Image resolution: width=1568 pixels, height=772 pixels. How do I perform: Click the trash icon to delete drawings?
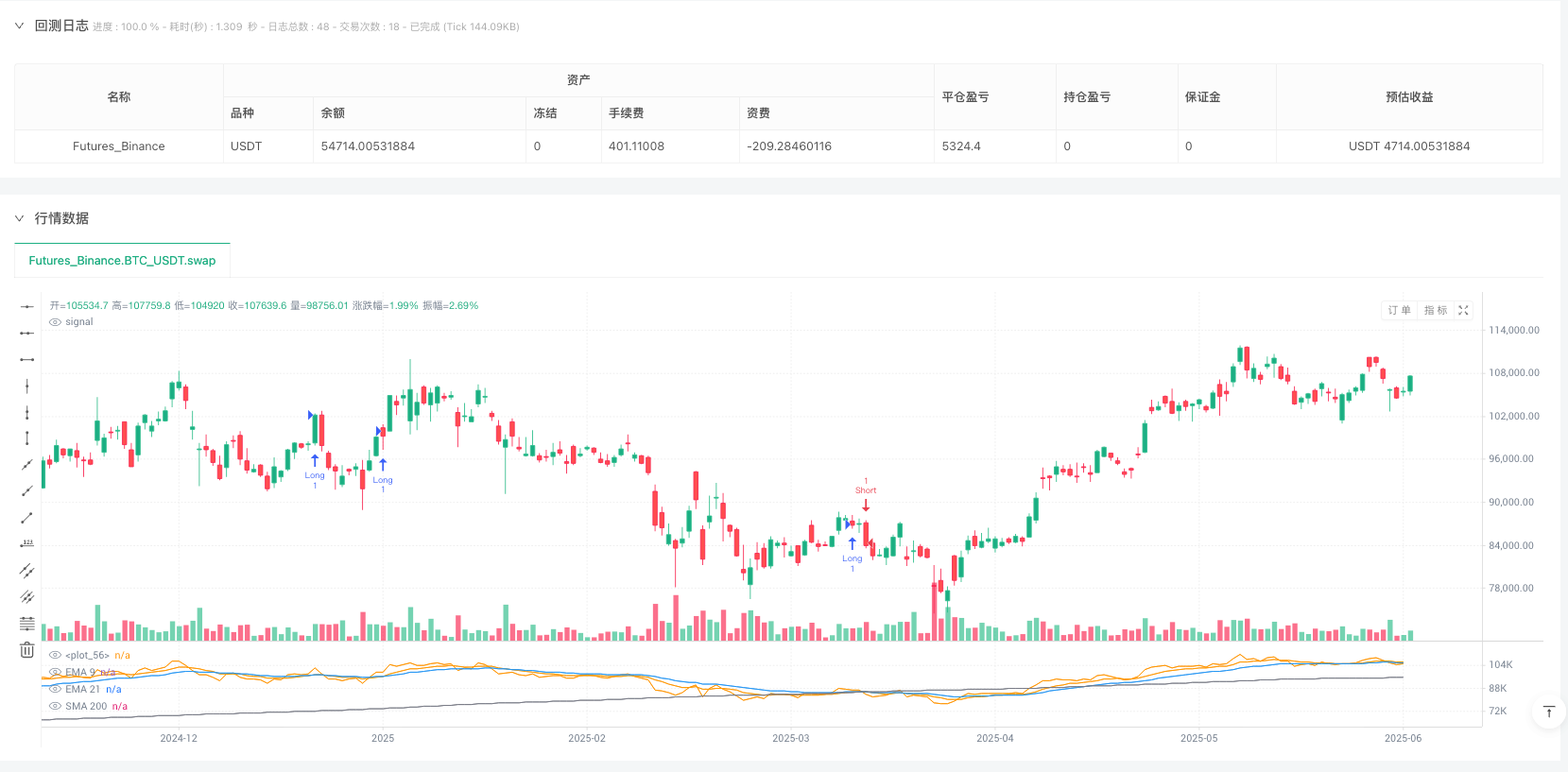26,650
